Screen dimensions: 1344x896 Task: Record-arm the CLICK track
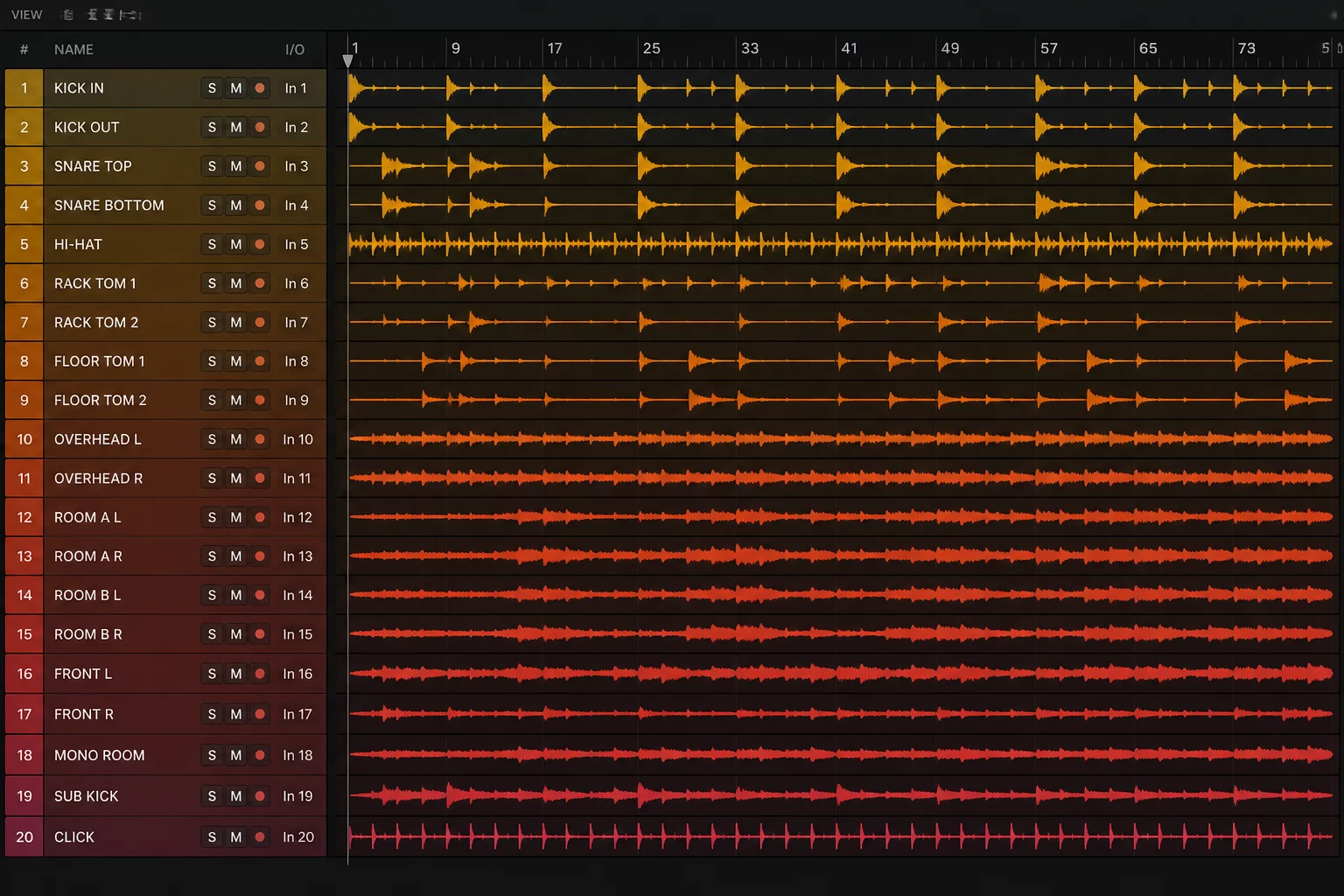(260, 837)
